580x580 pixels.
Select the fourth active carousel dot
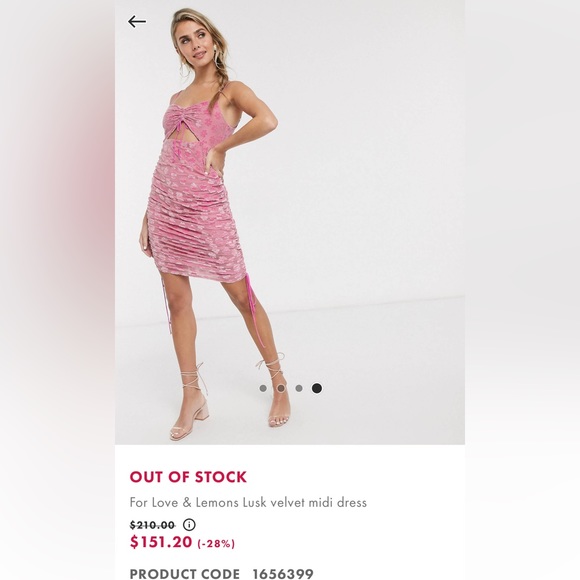[317, 388]
